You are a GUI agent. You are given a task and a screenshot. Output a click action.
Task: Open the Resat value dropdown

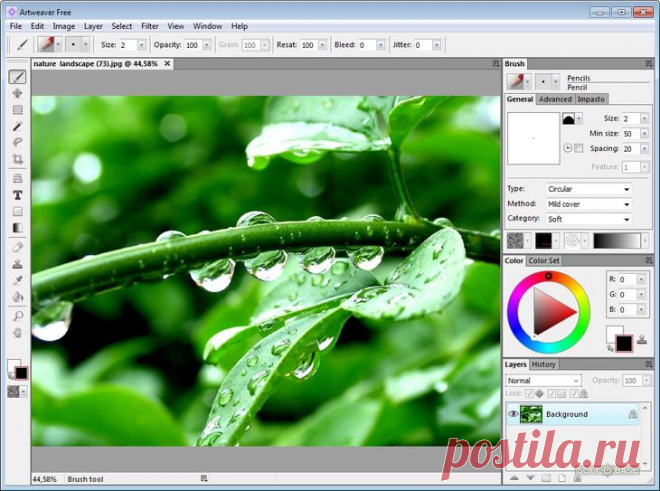click(322, 45)
